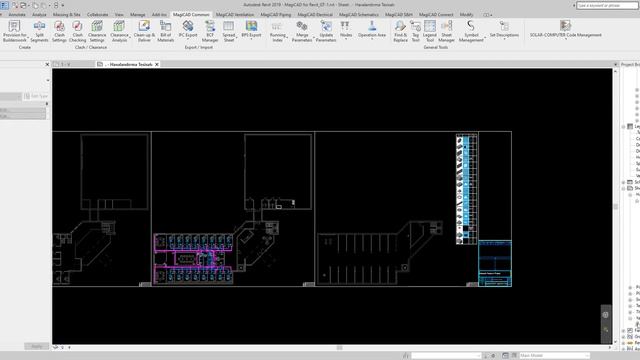Select the Operation Area tool
Screen dimensions: 640x360
[x=372, y=29]
